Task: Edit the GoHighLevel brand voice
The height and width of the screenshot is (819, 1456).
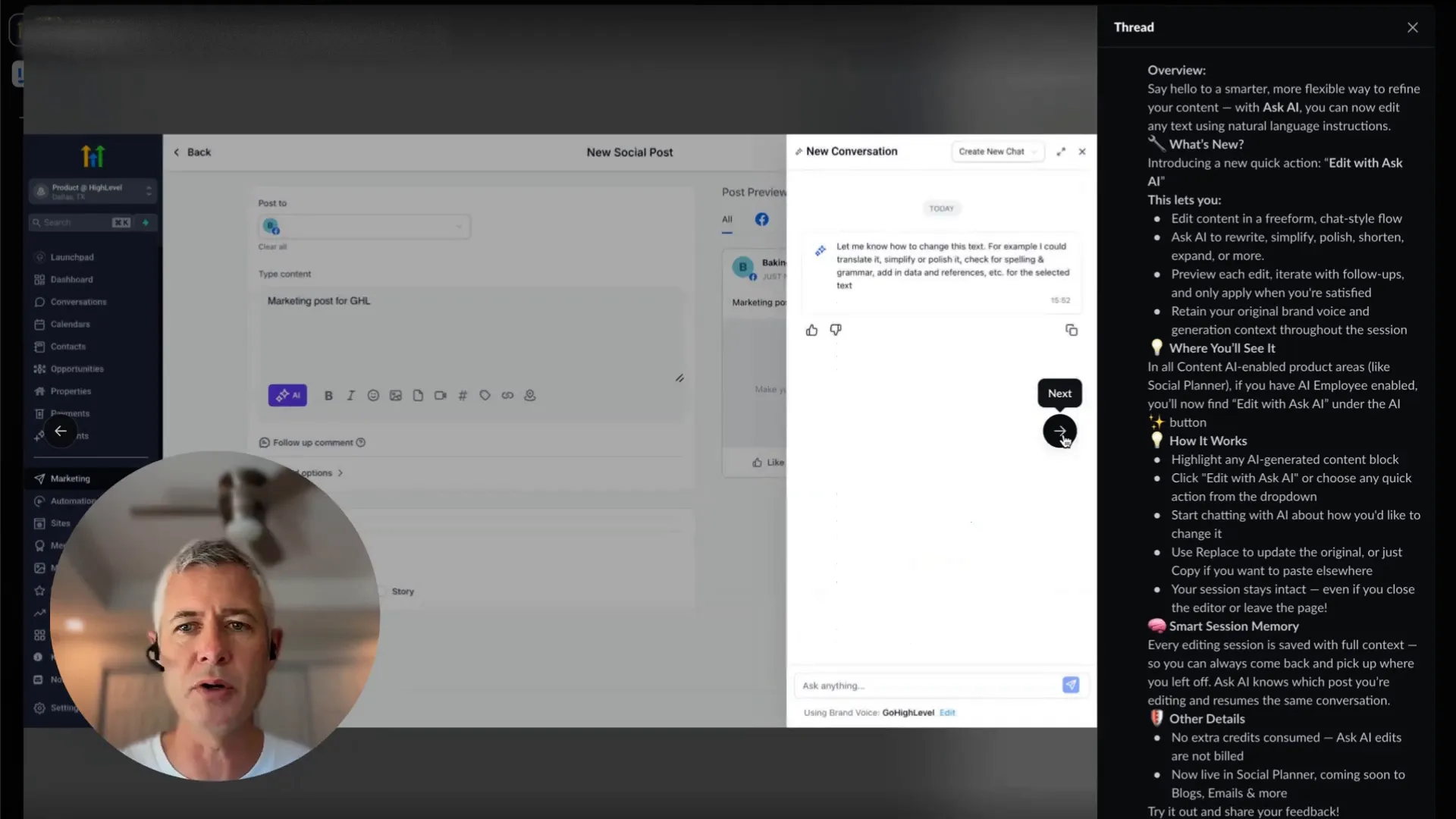Action: [947, 713]
